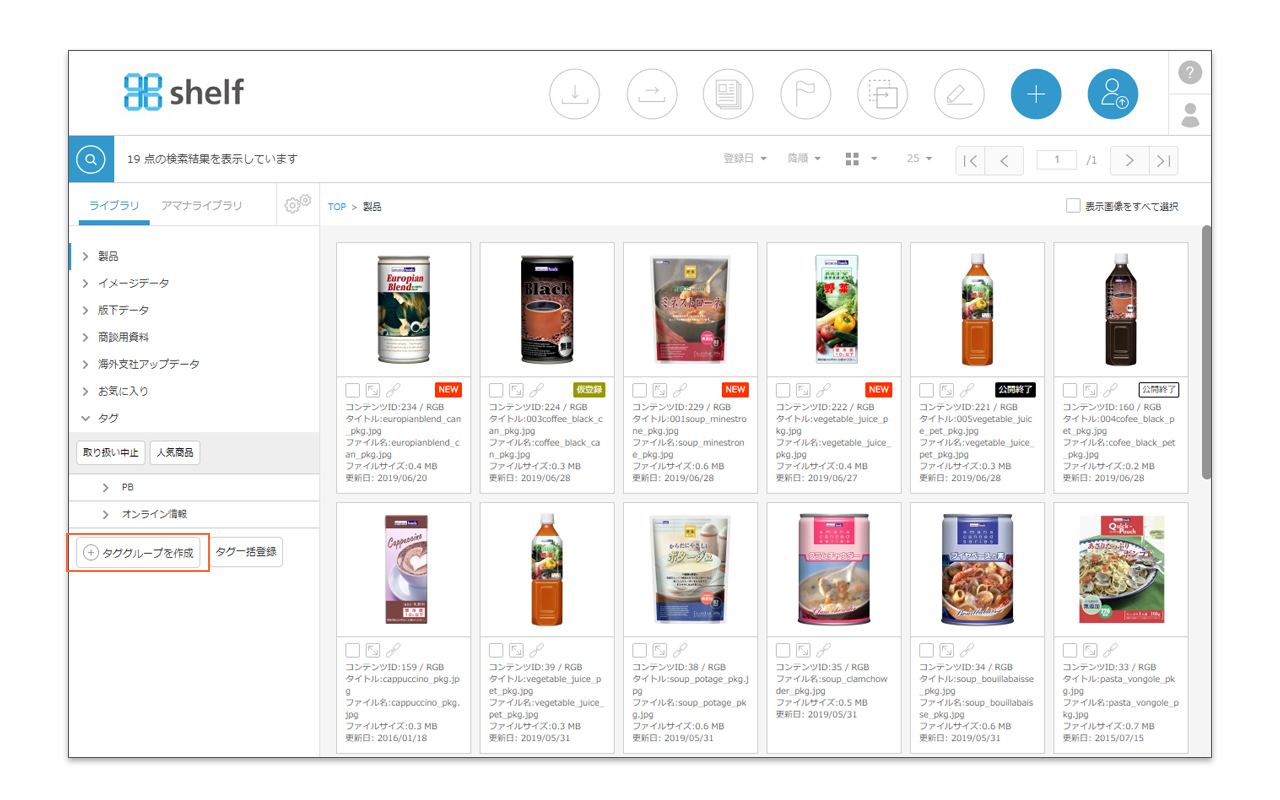This screenshot has width=1280, height=800.
Task: Click the blue plus add button
Action: coord(1036,95)
